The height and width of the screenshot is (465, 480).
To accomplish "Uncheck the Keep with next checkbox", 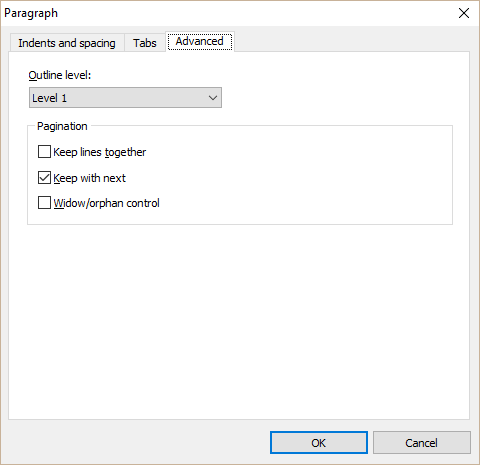I will (x=44, y=178).
